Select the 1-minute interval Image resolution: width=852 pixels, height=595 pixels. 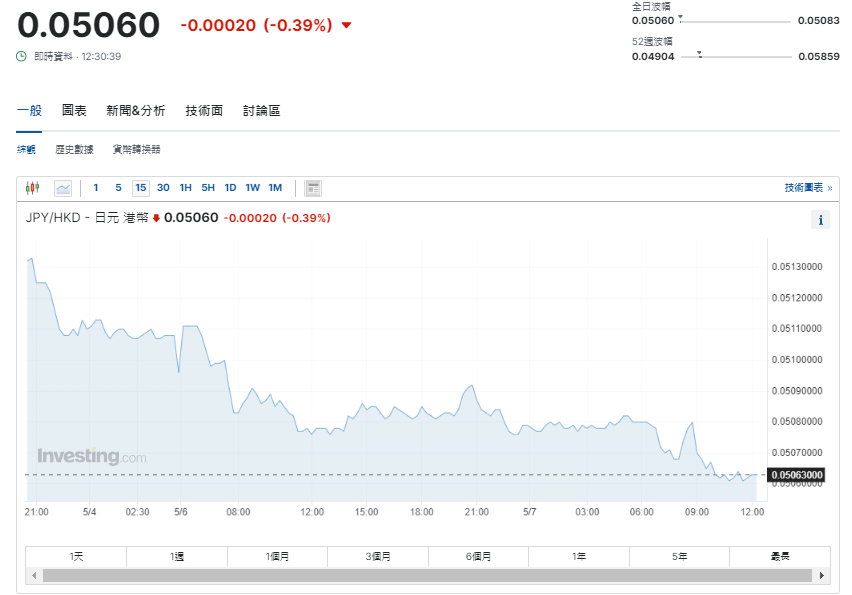[96, 187]
